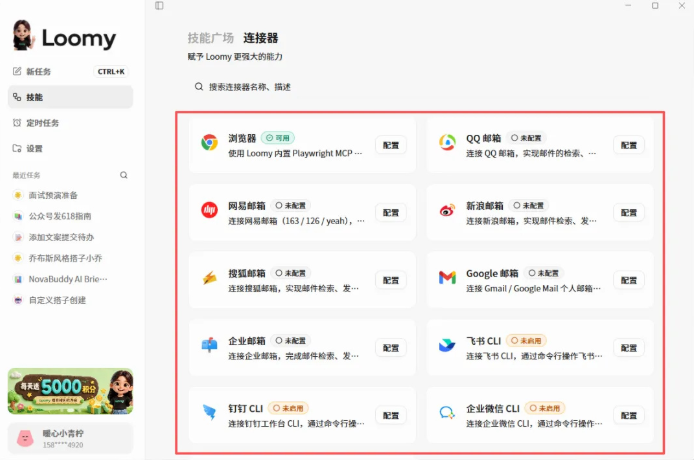694x460 pixels.
Task: Click the 新浪邮箱 Weibo-eye icon
Action: click(447, 210)
